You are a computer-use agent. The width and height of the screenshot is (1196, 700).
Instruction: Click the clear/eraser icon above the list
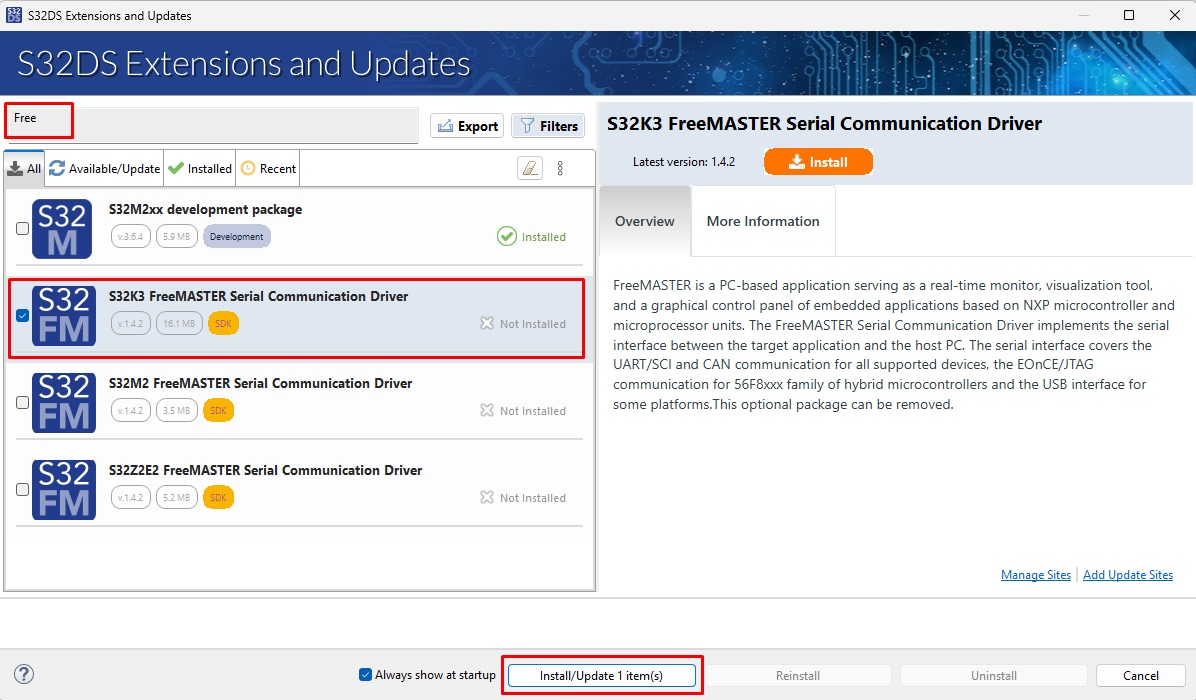click(530, 168)
